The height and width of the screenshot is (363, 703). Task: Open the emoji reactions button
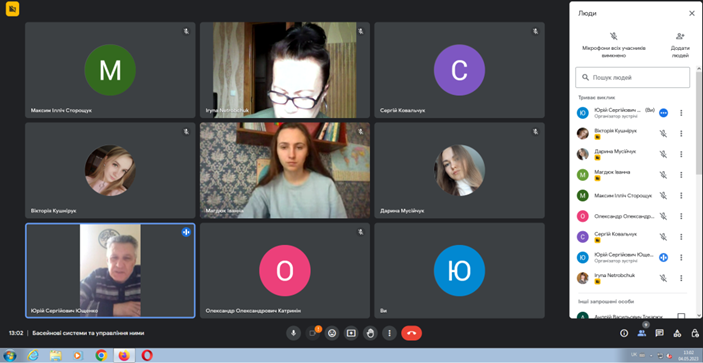pyautogui.click(x=332, y=333)
